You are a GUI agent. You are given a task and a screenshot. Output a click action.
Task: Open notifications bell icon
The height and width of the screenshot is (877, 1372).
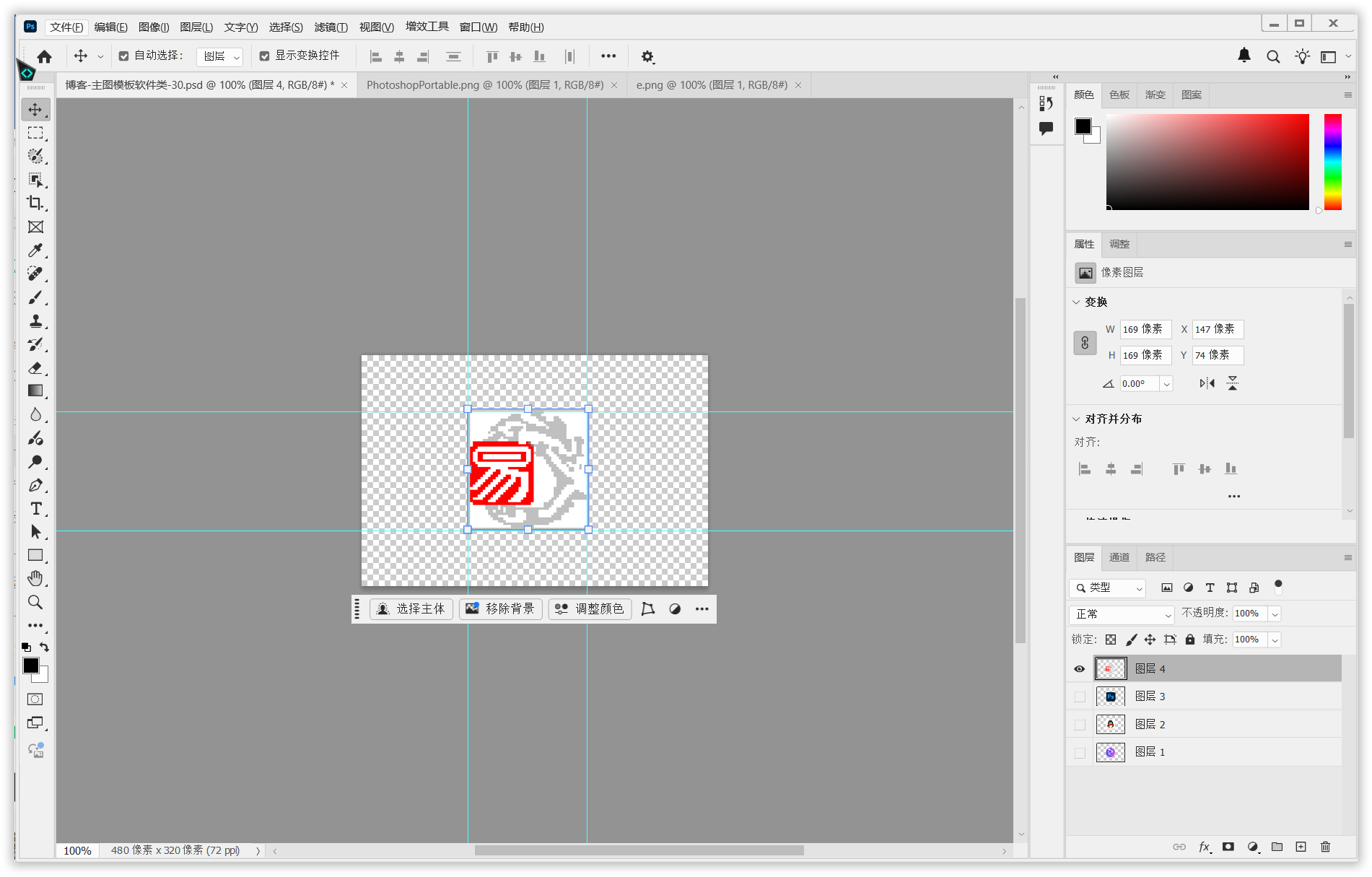(x=1244, y=56)
